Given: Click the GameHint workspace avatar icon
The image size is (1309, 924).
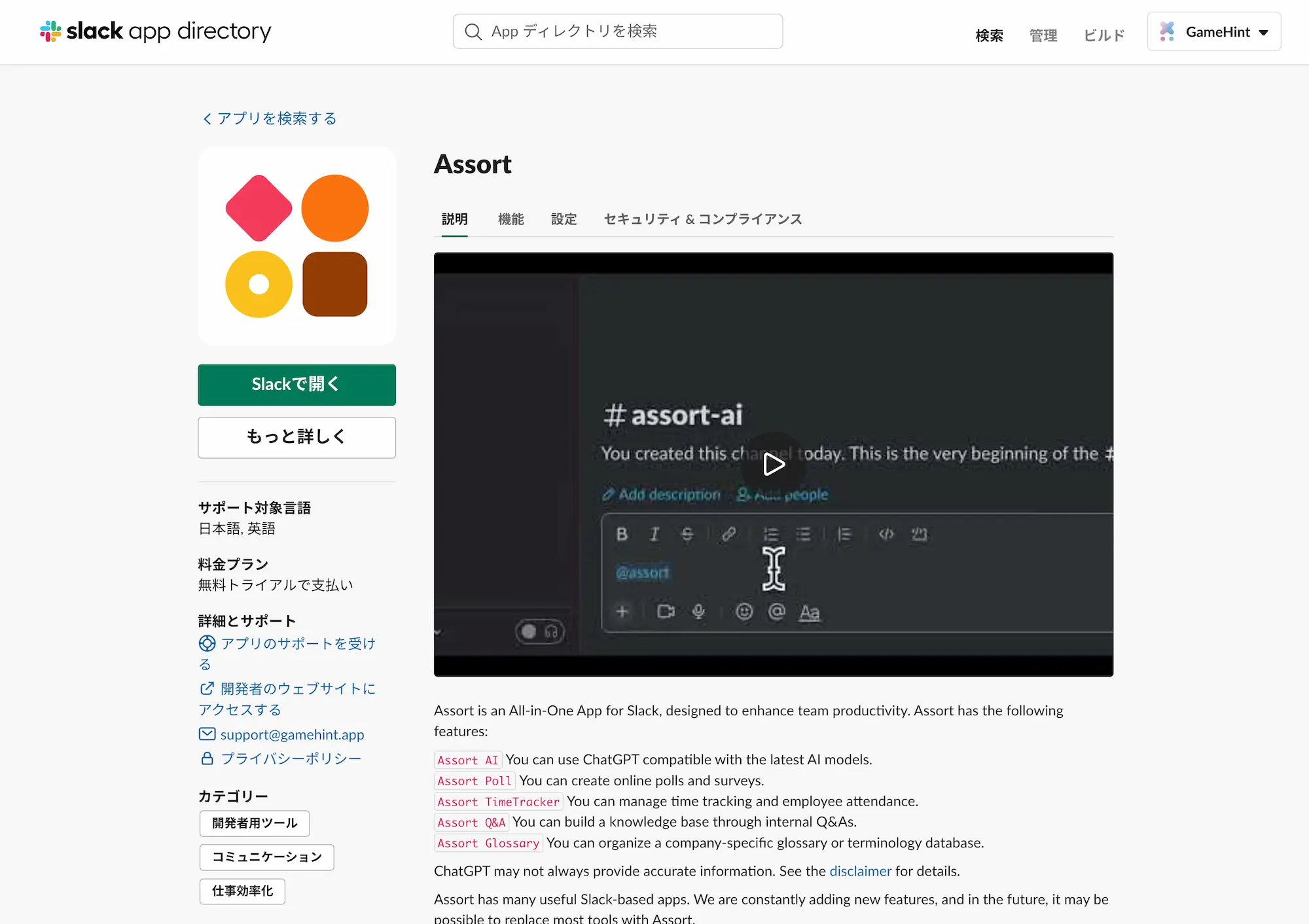Looking at the screenshot, I should [x=1167, y=31].
